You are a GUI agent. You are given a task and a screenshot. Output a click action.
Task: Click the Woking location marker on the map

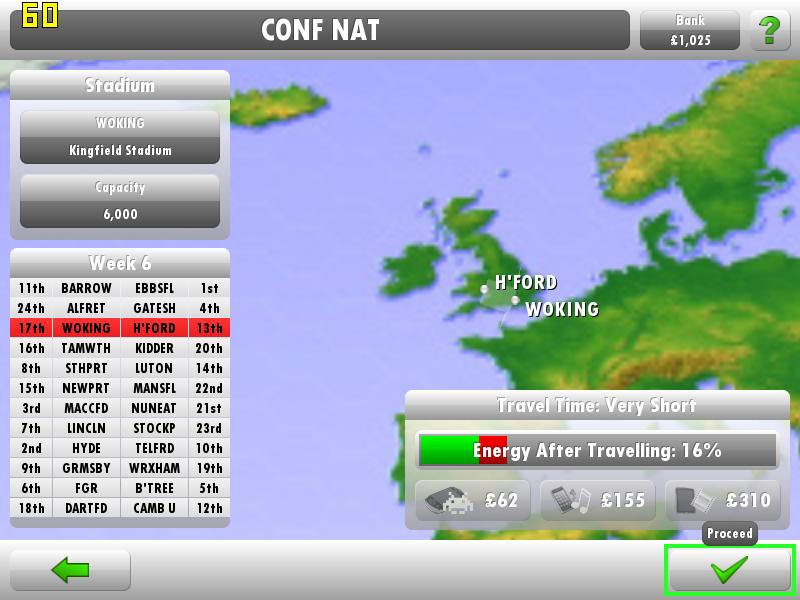pos(515,300)
